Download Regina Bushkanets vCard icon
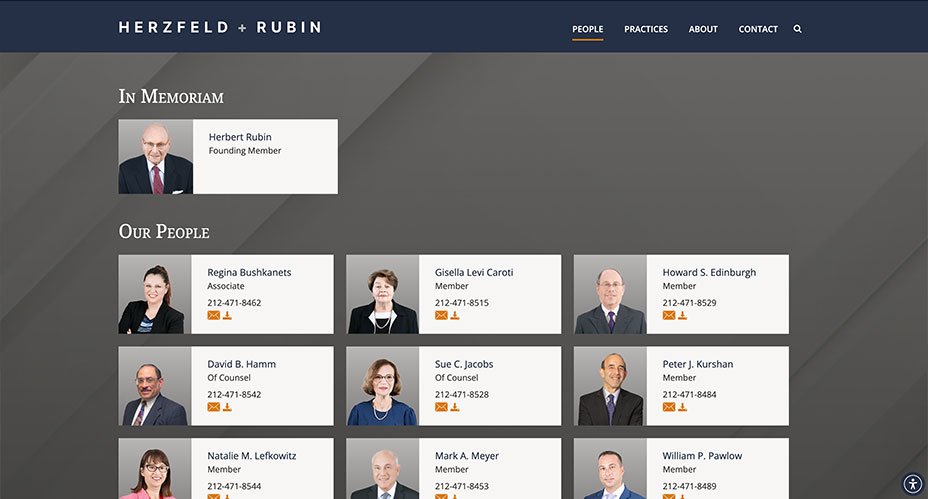 click(x=227, y=316)
